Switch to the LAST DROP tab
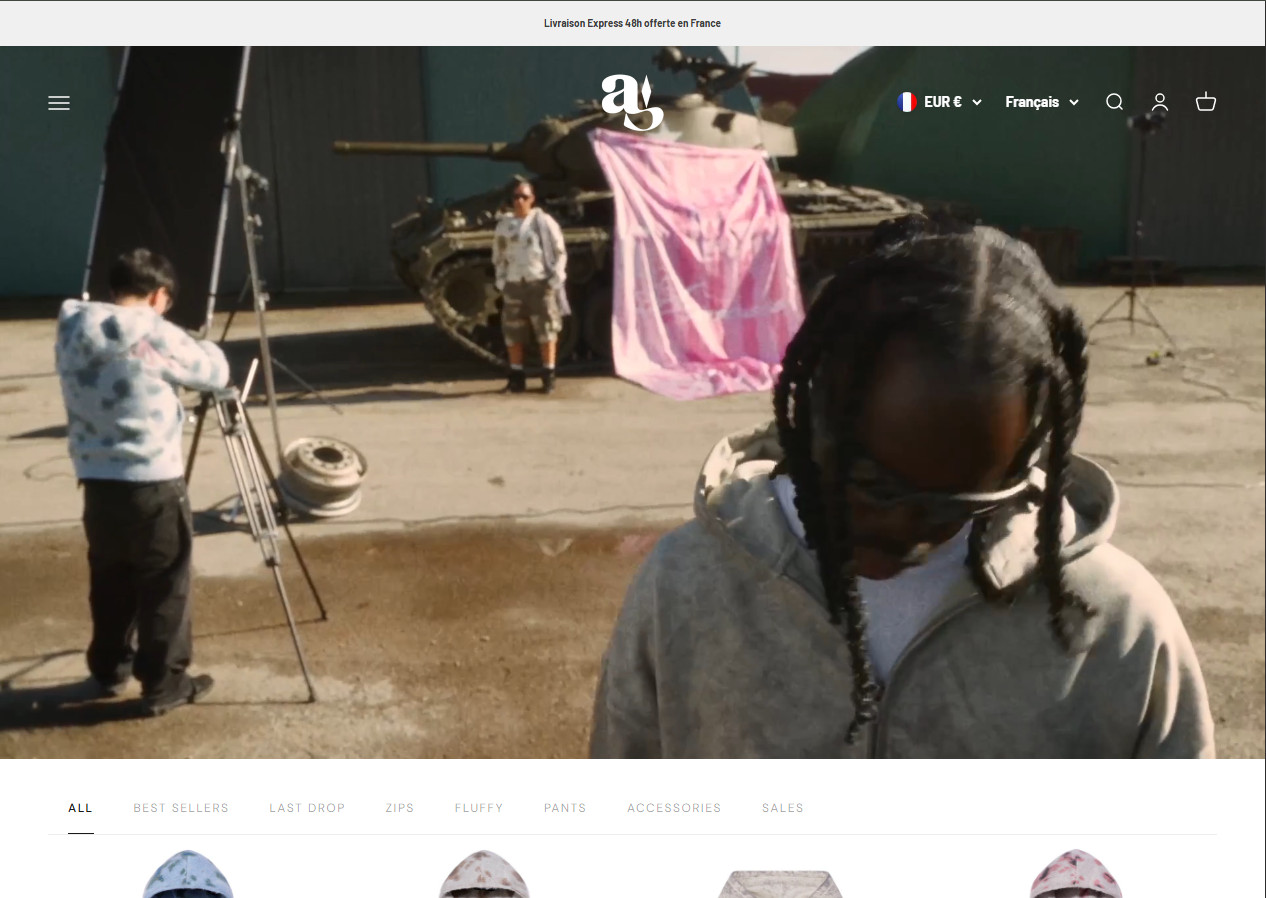 point(307,808)
